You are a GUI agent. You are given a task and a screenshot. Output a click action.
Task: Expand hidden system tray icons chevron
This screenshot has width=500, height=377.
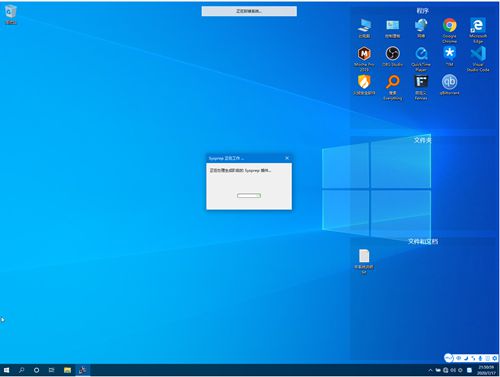pyautogui.click(x=430, y=370)
